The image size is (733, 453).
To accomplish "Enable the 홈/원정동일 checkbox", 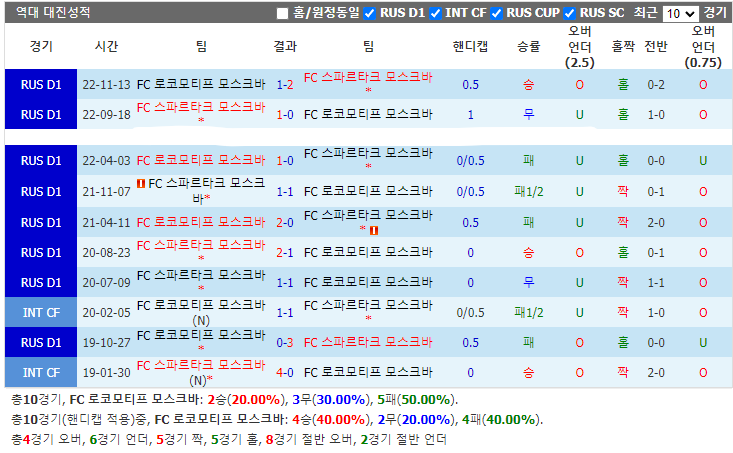I will 282,14.
